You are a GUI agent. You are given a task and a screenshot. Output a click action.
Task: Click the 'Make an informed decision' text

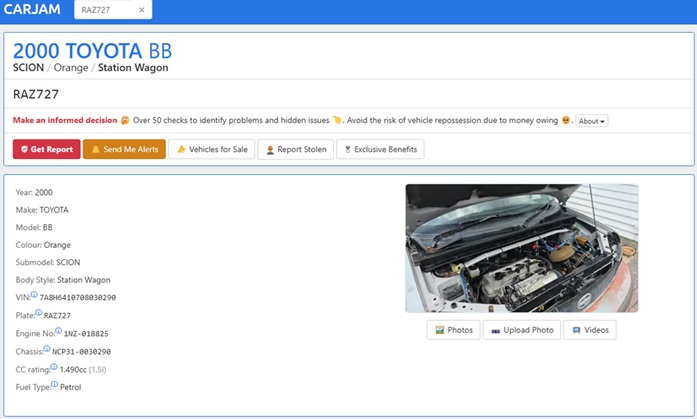point(65,120)
